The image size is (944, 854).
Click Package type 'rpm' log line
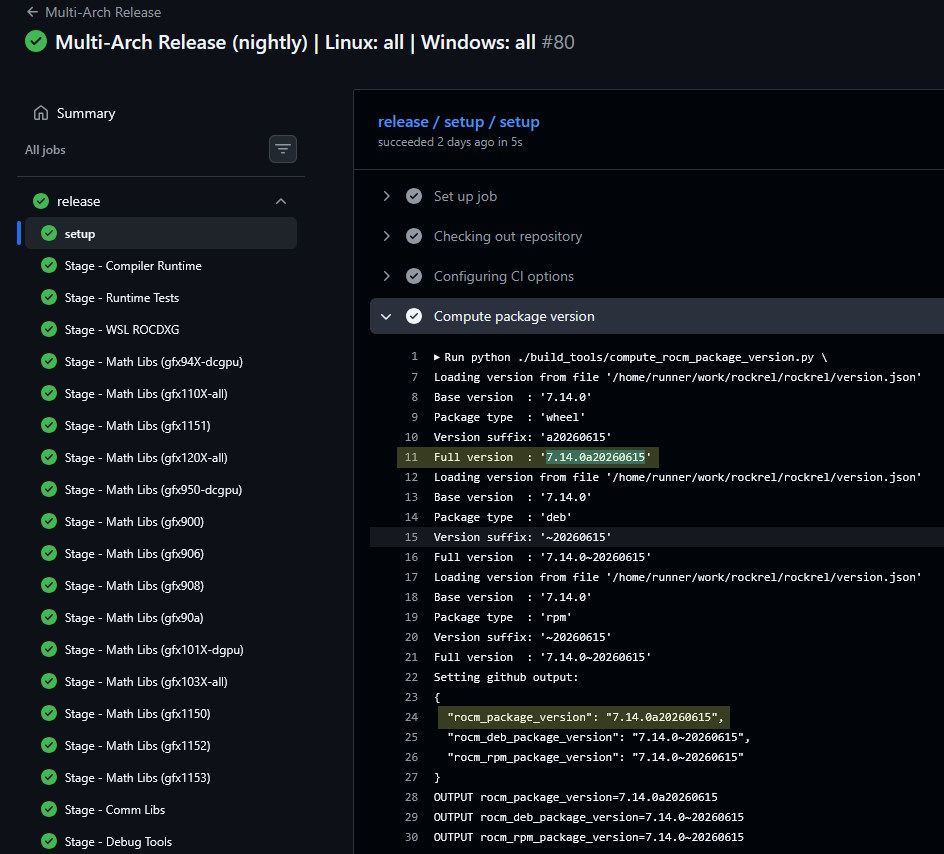(x=503, y=617)
